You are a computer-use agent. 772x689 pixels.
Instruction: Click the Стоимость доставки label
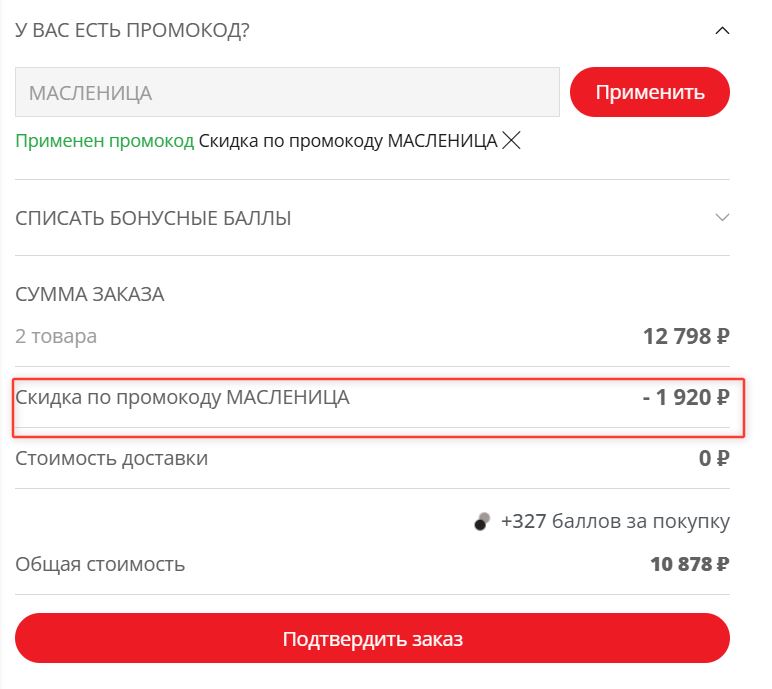tap(112, 459)
